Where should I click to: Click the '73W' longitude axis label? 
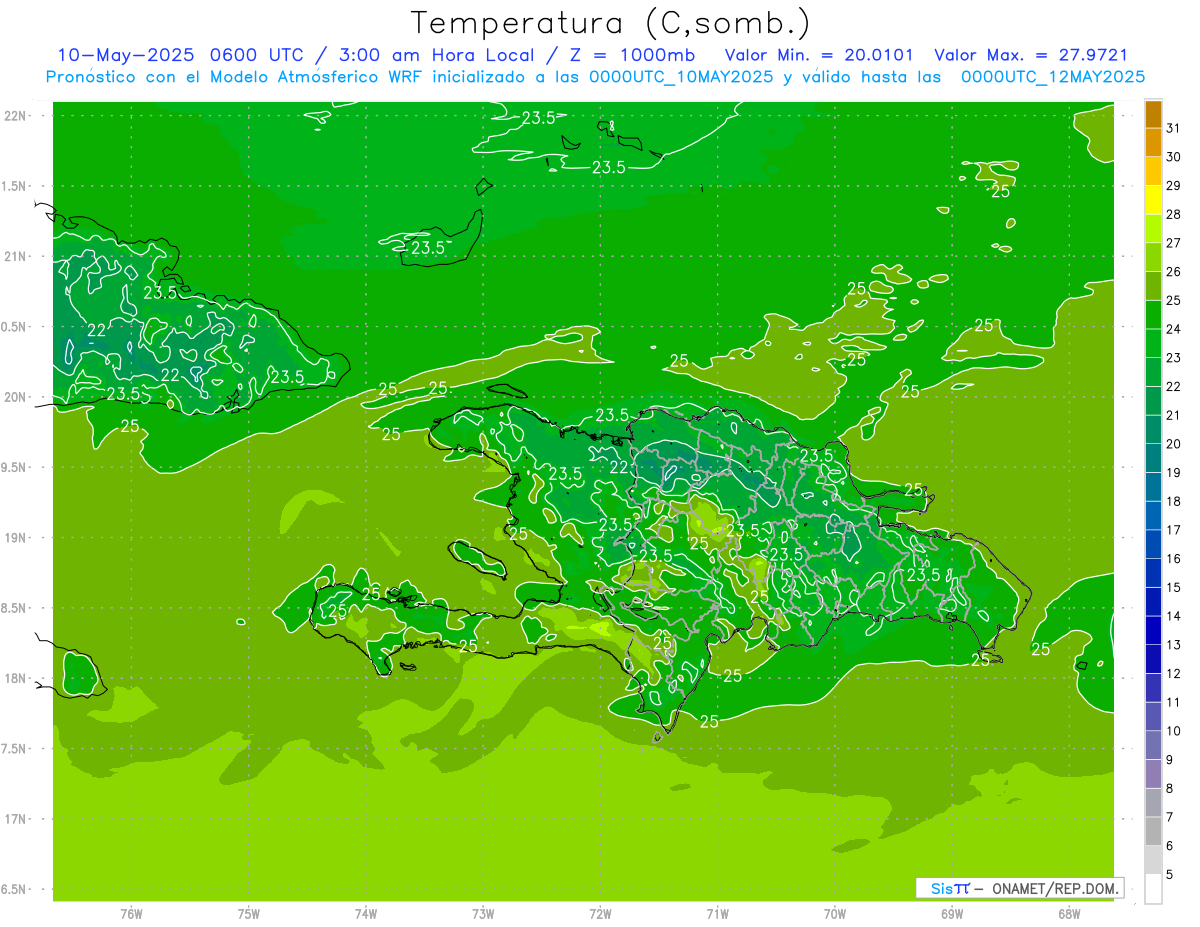tap(483, 914)
